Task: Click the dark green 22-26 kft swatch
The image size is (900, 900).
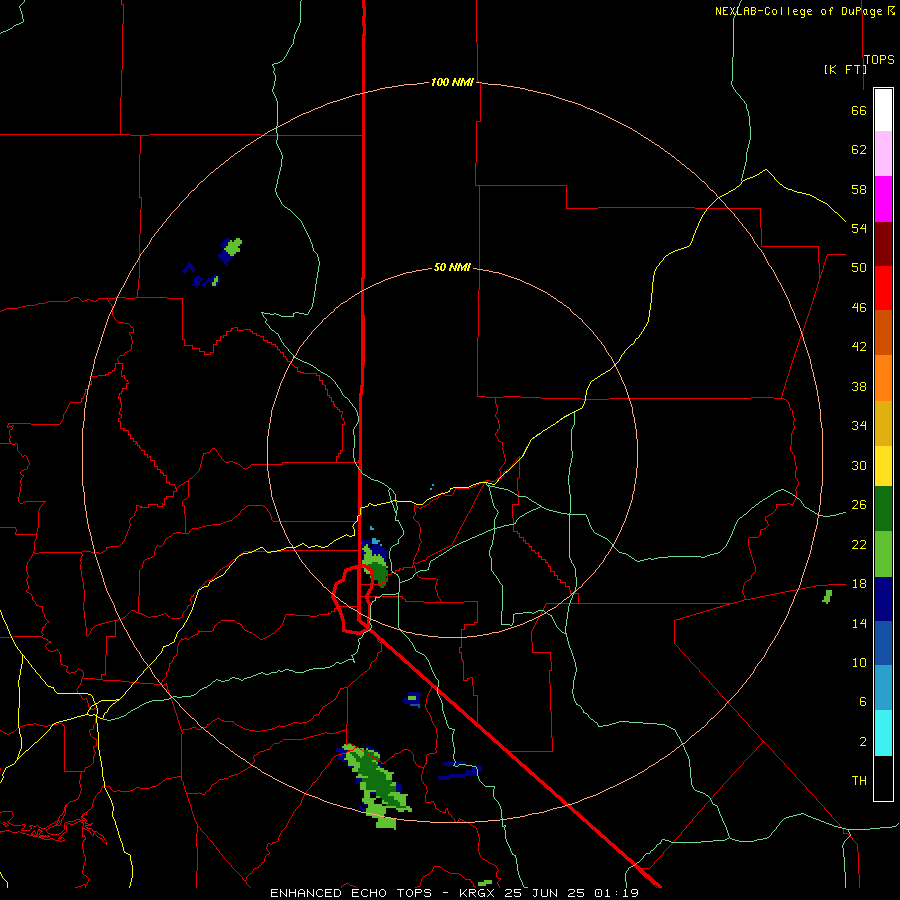Action: [x=883, y=509]
